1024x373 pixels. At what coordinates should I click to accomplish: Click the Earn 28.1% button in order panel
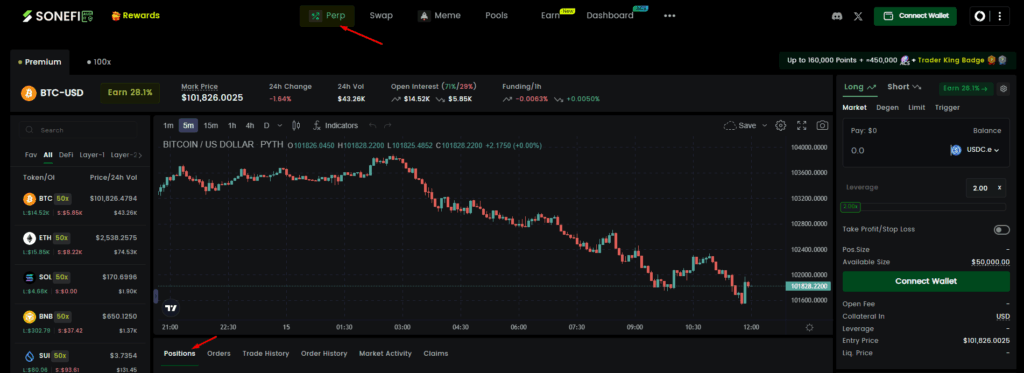coord(966,88)
